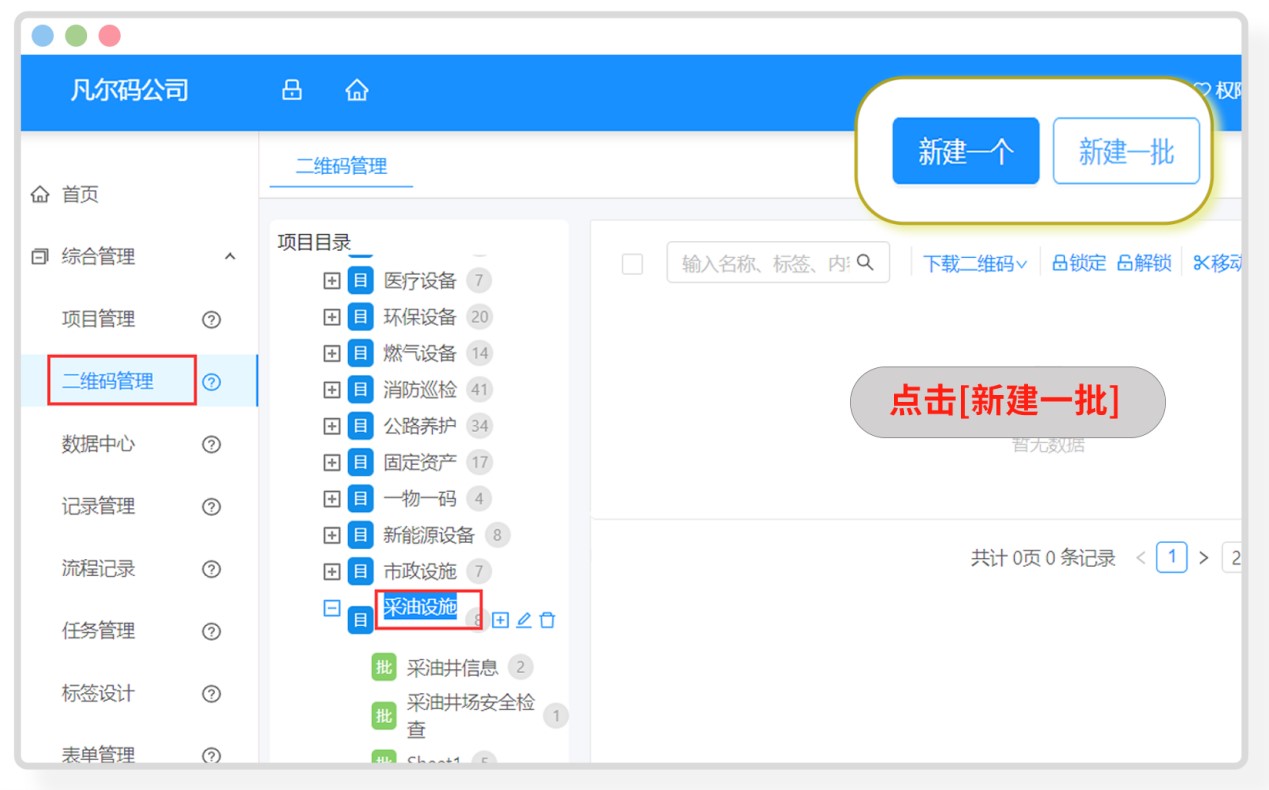Collapse the 采油设施 folder
Screen dimensions: 1269x790
pos(332,608)
